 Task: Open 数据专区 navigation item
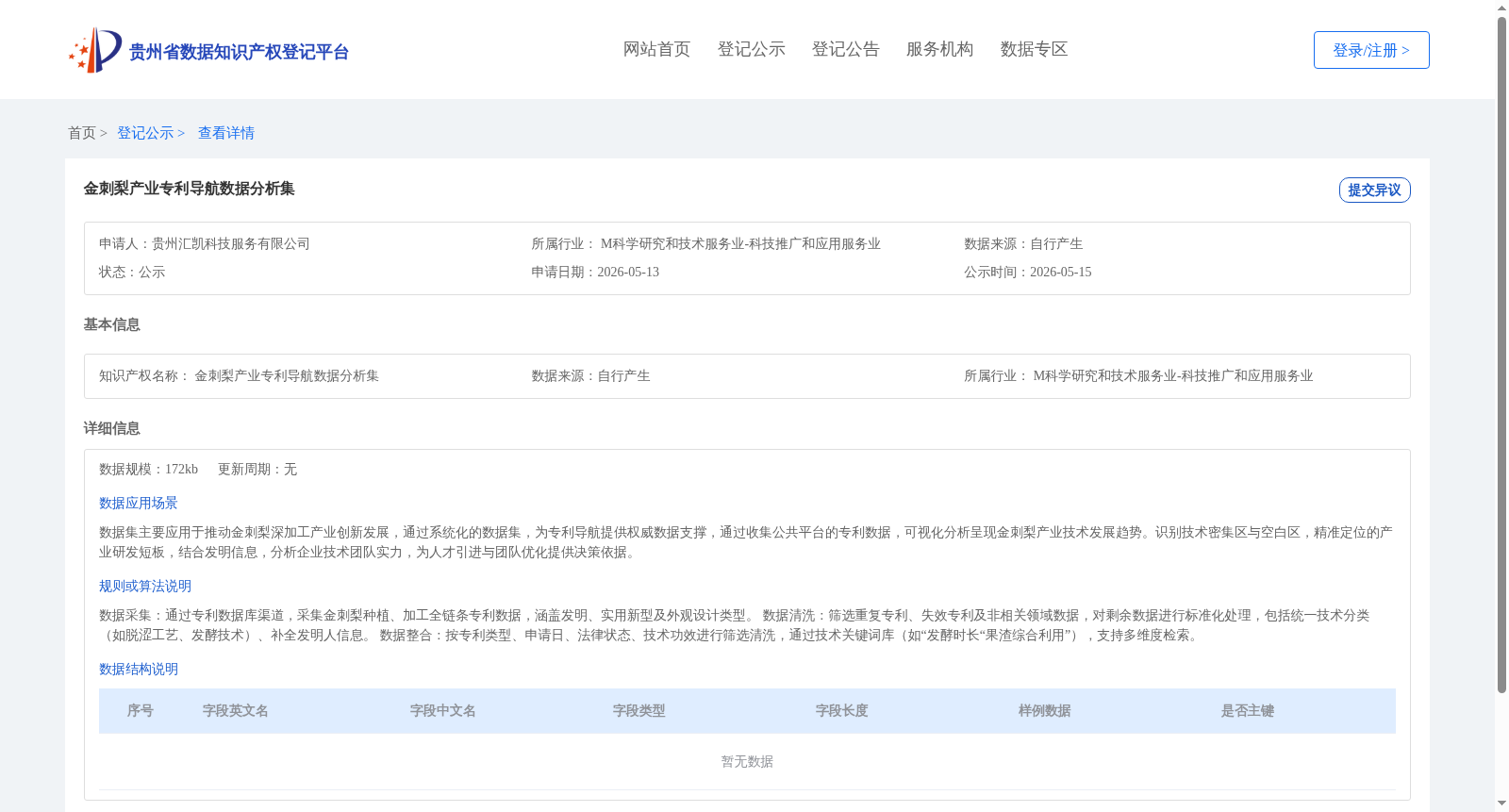pos(1034,49)
